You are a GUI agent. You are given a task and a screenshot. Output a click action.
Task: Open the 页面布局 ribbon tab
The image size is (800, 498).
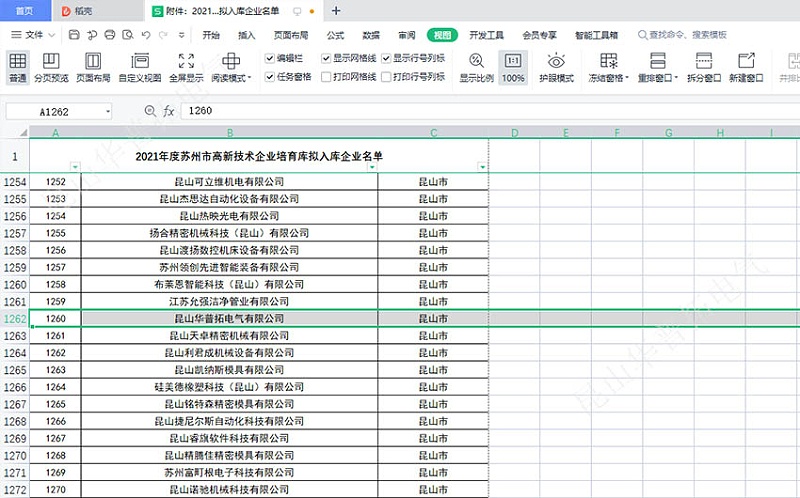click(x=291, y=35)
